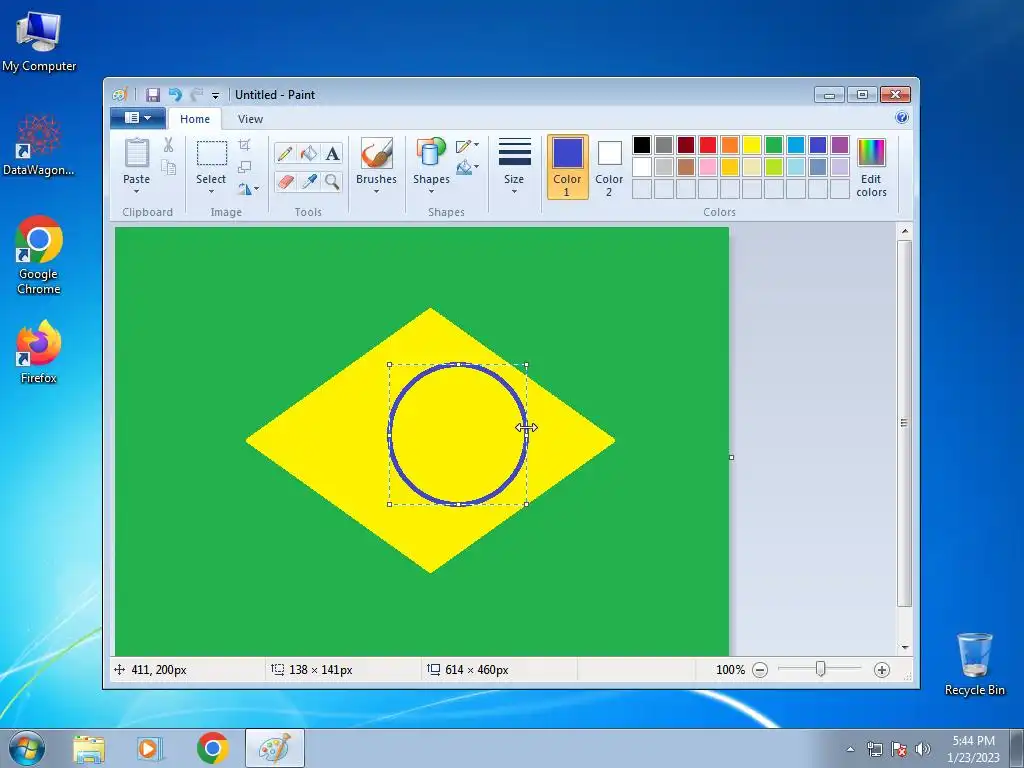This screenshot has width=1024, height=768.
Task: Expand the Brushes dropdown arrow
Action: (x=377, y=191)
